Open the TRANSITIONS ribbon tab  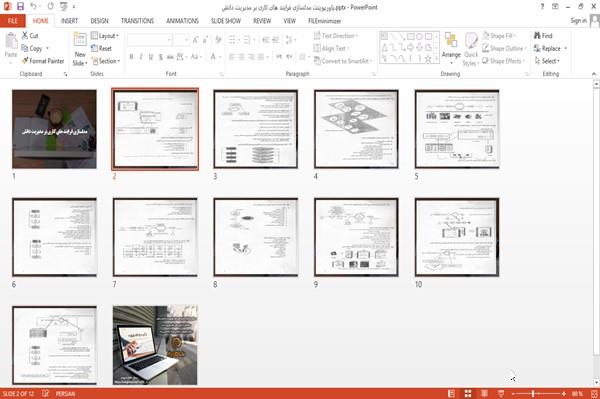tap(137, 21)
